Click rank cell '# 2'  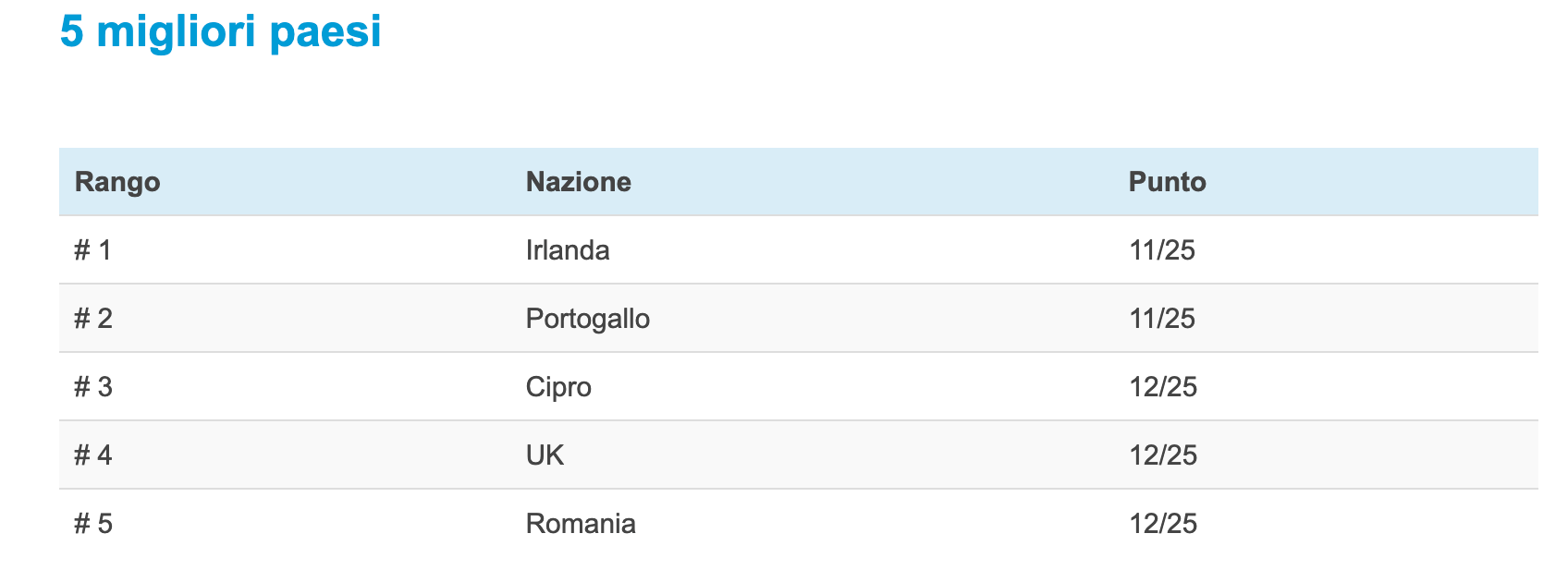click(x=93, y=319)
